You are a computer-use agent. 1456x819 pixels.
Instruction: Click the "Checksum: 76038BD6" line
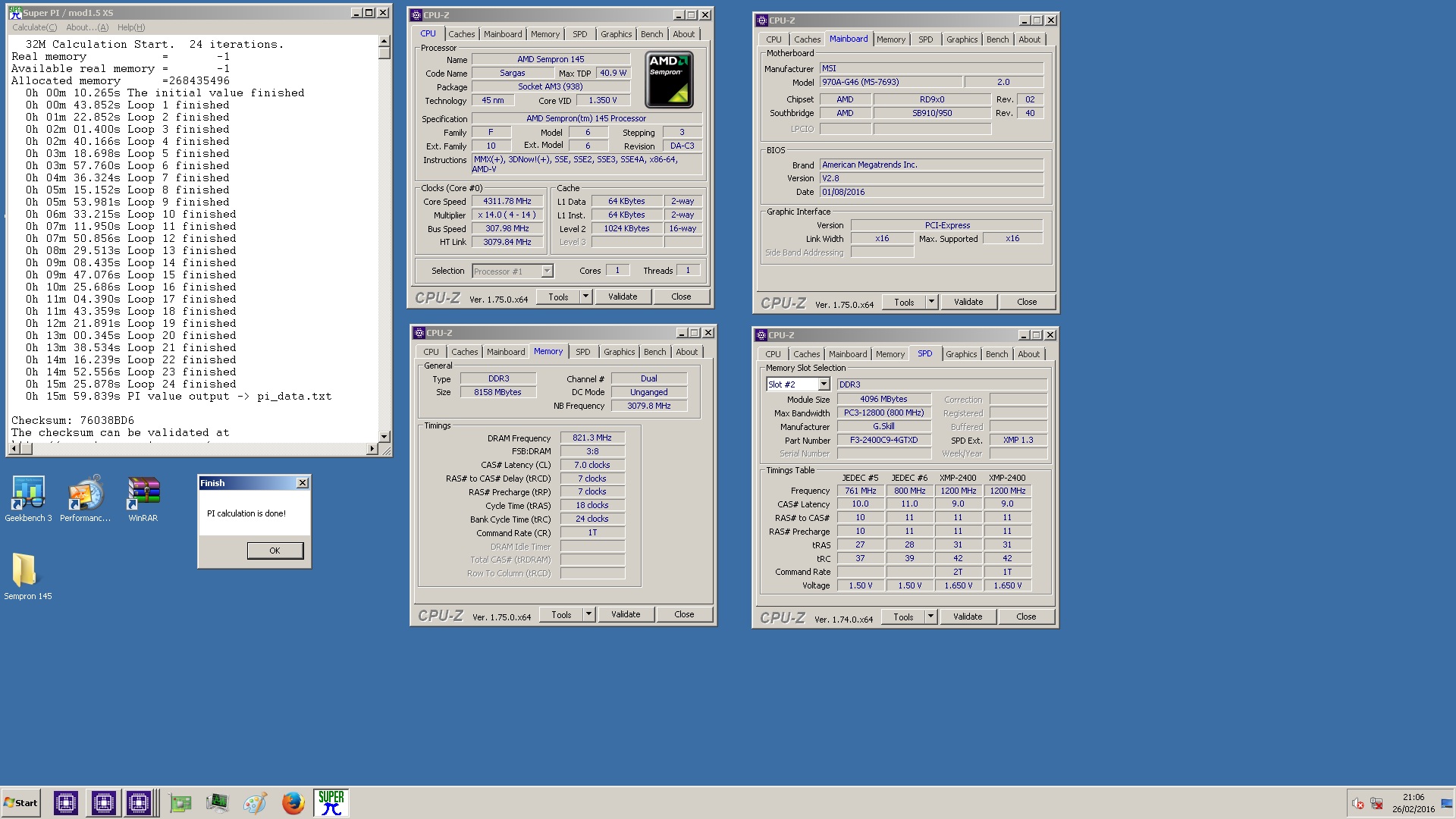pyautogui.click(x=73, y=421)
